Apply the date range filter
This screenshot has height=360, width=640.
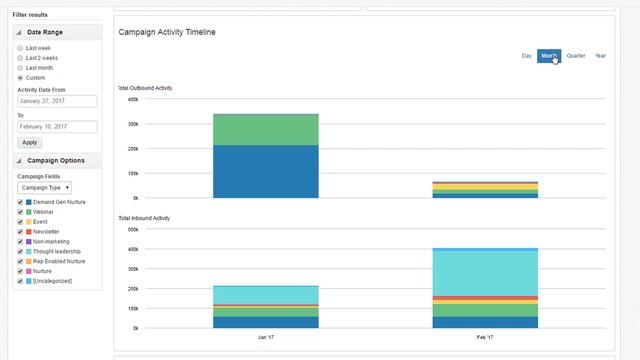pyautogui.click(x=30, y=142)
